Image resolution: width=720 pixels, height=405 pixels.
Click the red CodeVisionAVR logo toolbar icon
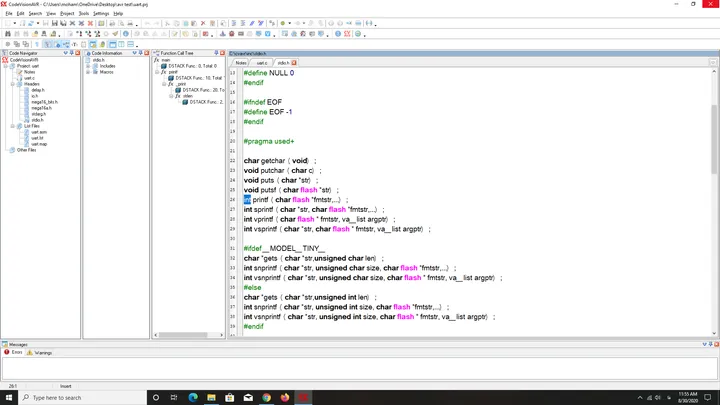click(x=347, y=34)
